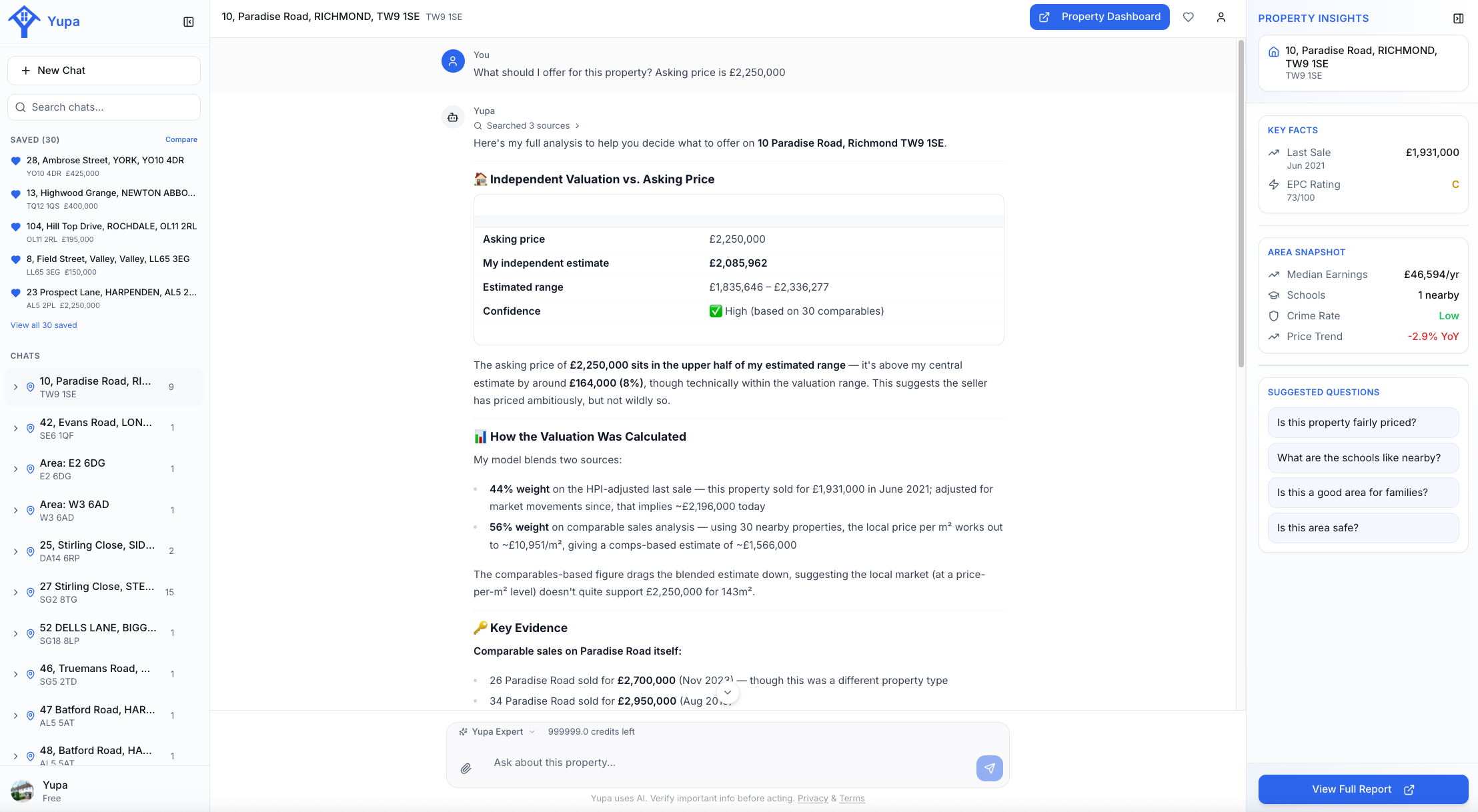The height and width of the screenshot is (812, 1478).
Task: Click the Yupa bot avatar icon
Action: click(x=453, y=117)
